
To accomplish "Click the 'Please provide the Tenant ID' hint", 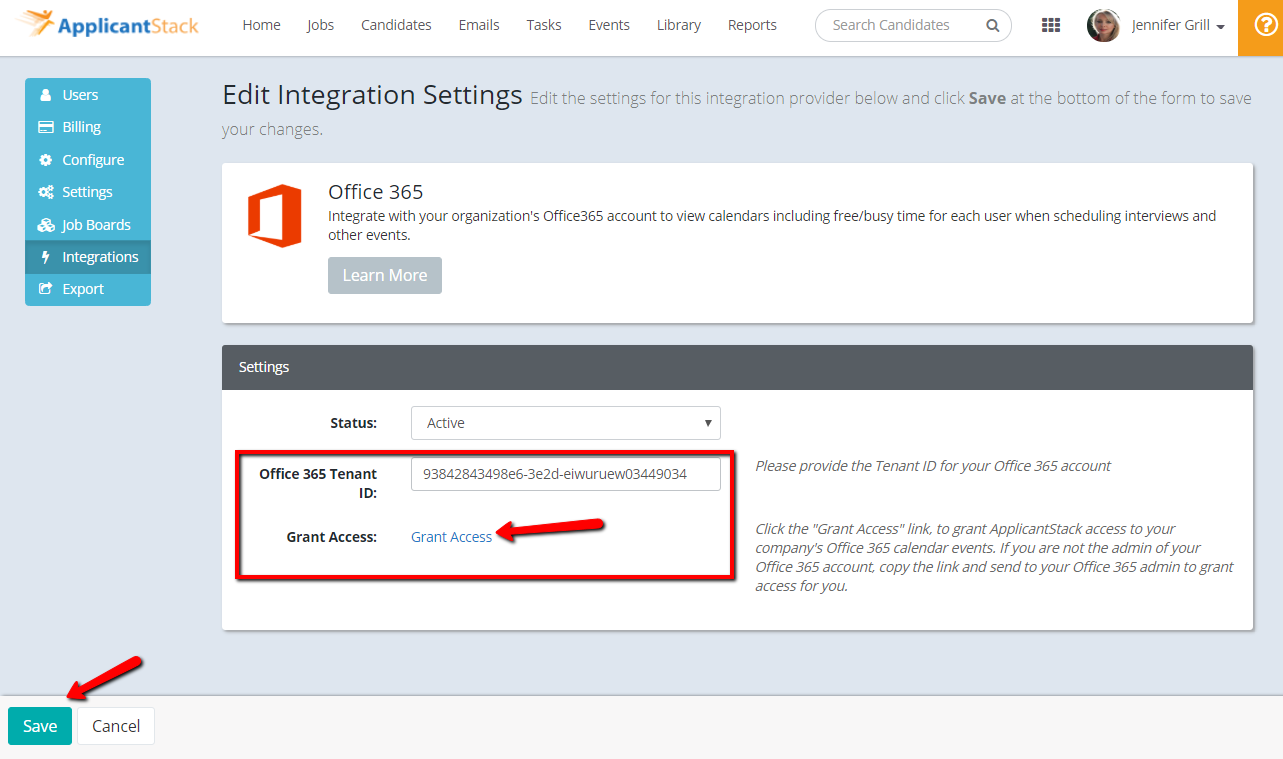I will (x=933, y=466).
